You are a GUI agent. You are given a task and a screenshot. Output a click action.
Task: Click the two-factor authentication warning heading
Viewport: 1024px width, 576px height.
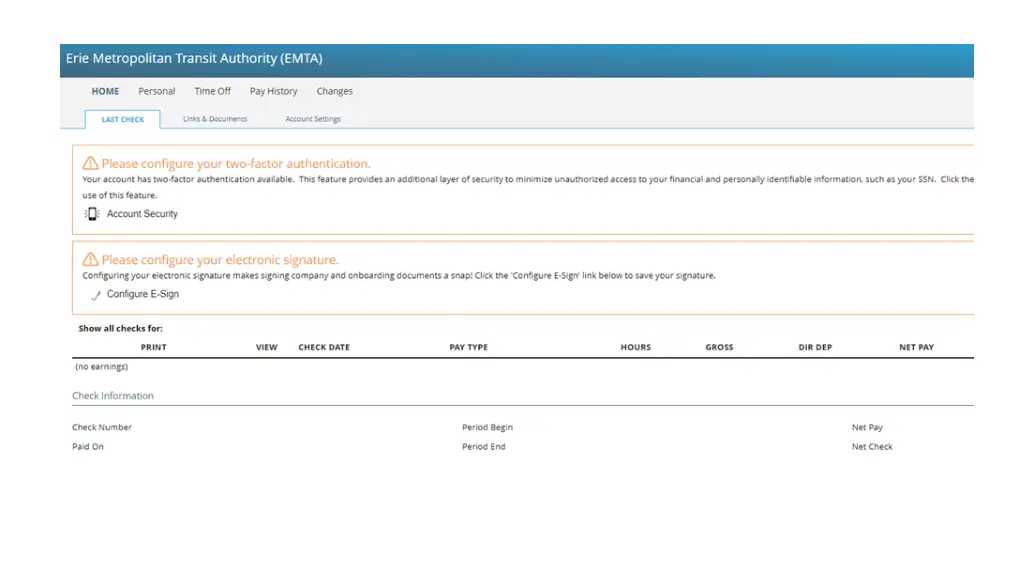coord(236,163)
